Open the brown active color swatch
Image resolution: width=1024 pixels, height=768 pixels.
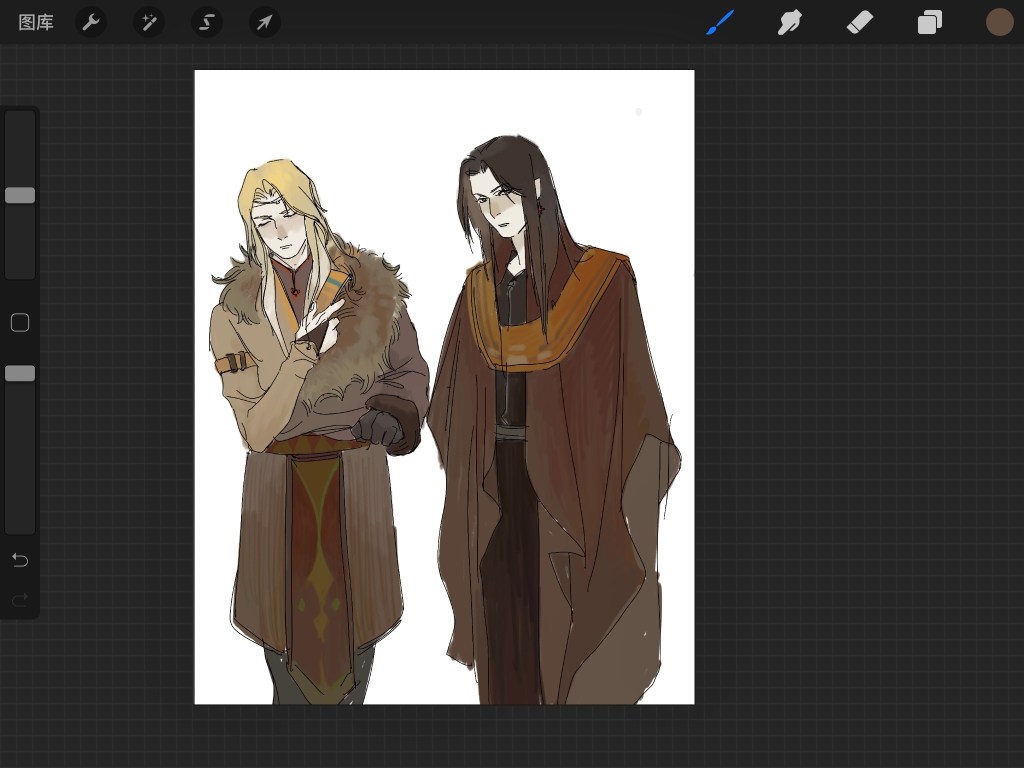[1000, 22]
